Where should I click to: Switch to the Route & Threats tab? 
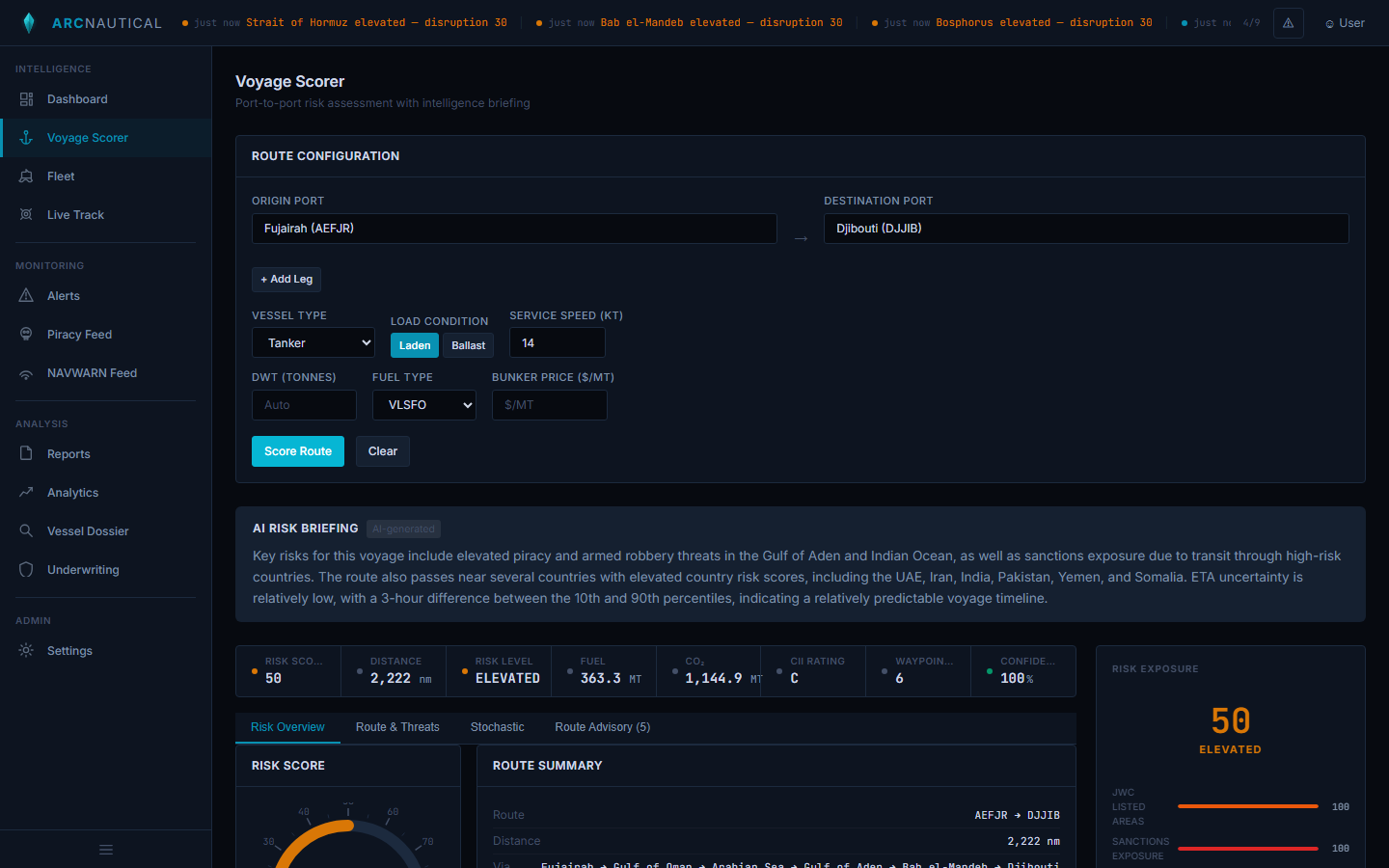(397, 726)
